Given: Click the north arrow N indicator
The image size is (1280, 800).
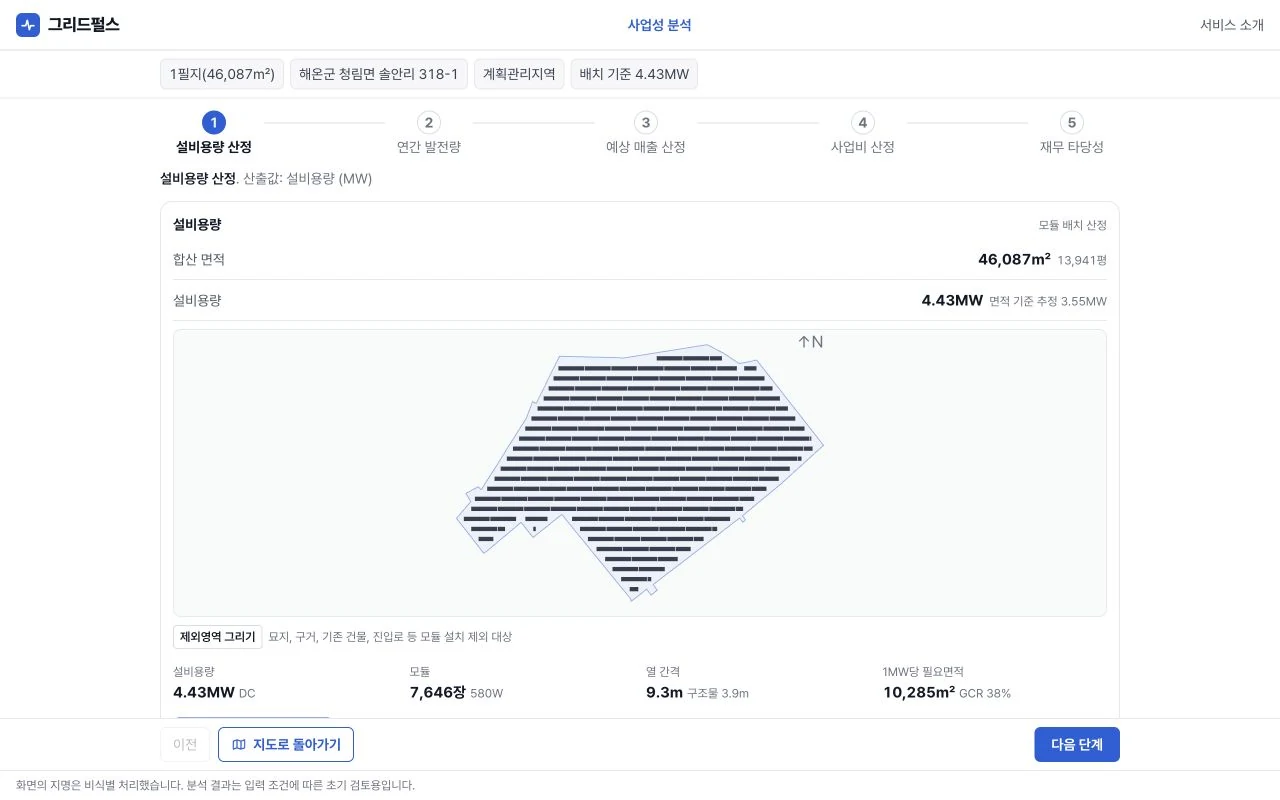Looking at the screenshot, I should point(810,342).
